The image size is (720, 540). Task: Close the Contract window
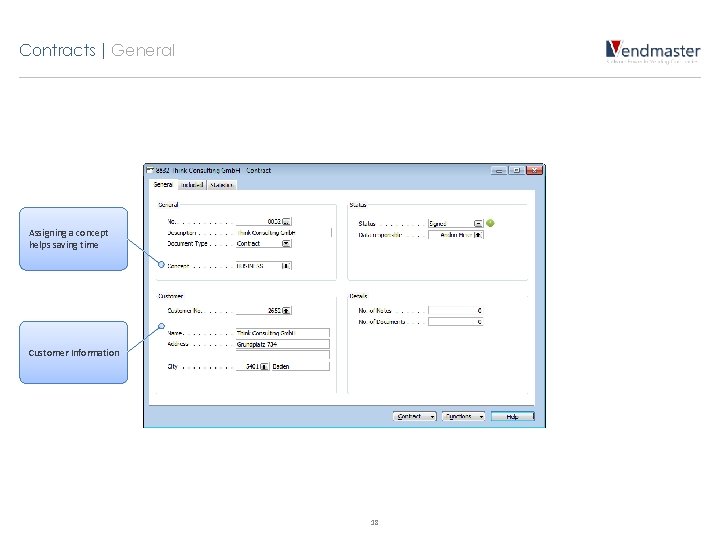click(534, 170)
